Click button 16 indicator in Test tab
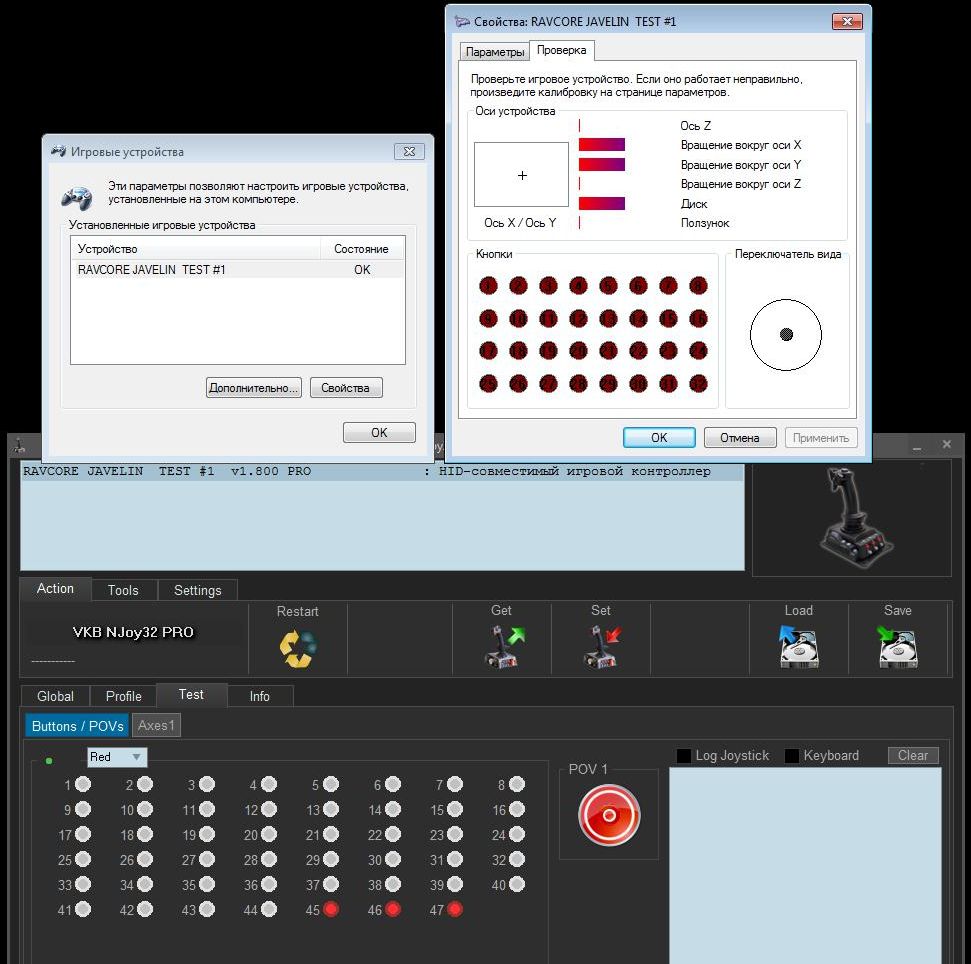The height and width of the screenshot is (964, 971). pyautogui.click(x=516, y=809)
